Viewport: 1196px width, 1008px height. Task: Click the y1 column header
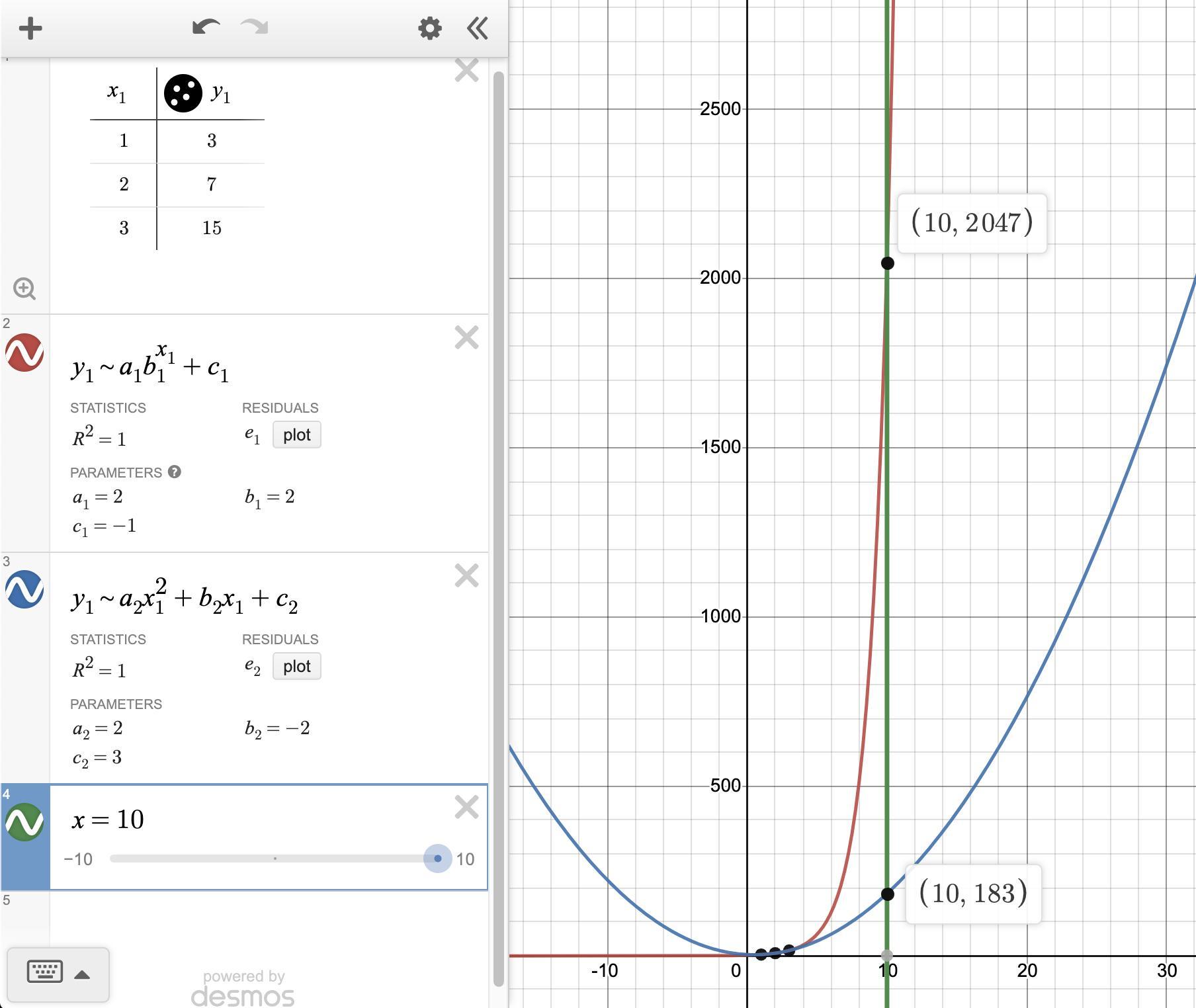221,93
